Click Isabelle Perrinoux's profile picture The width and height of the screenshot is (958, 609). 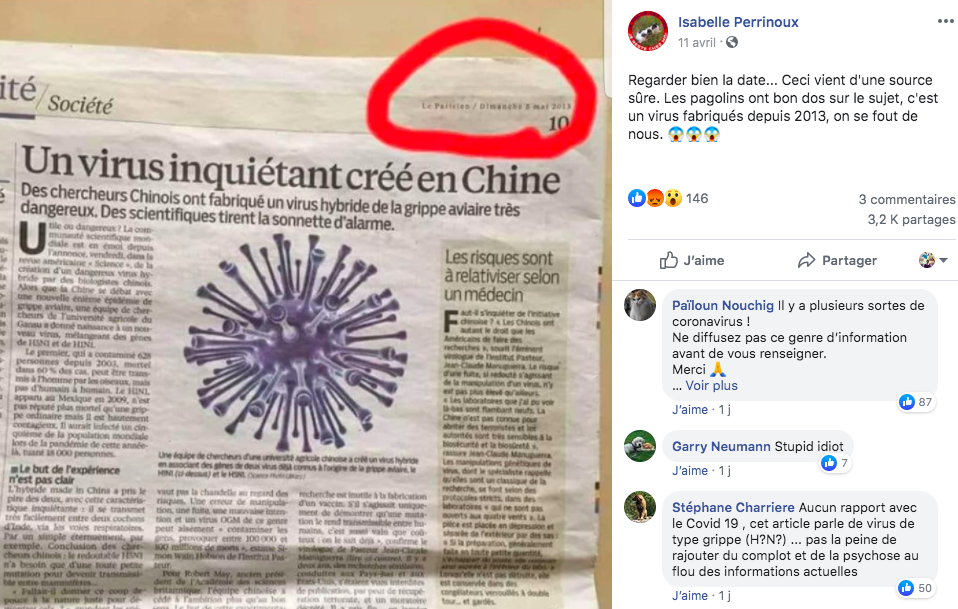(x=648, y=31)
